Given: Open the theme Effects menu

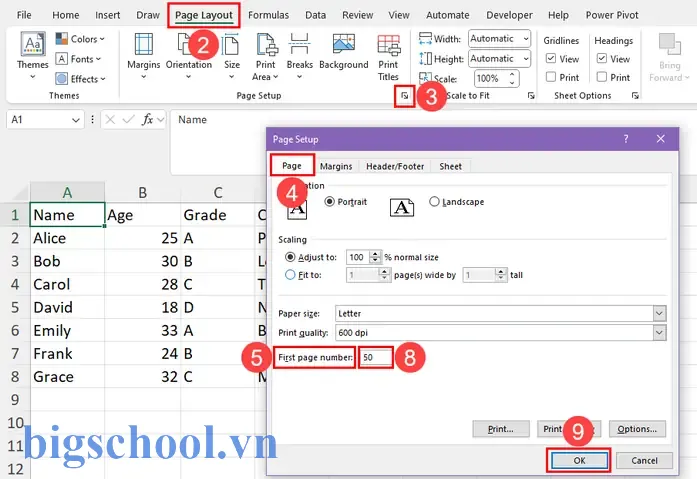Looking at the screenshot, I should point(80,79).
